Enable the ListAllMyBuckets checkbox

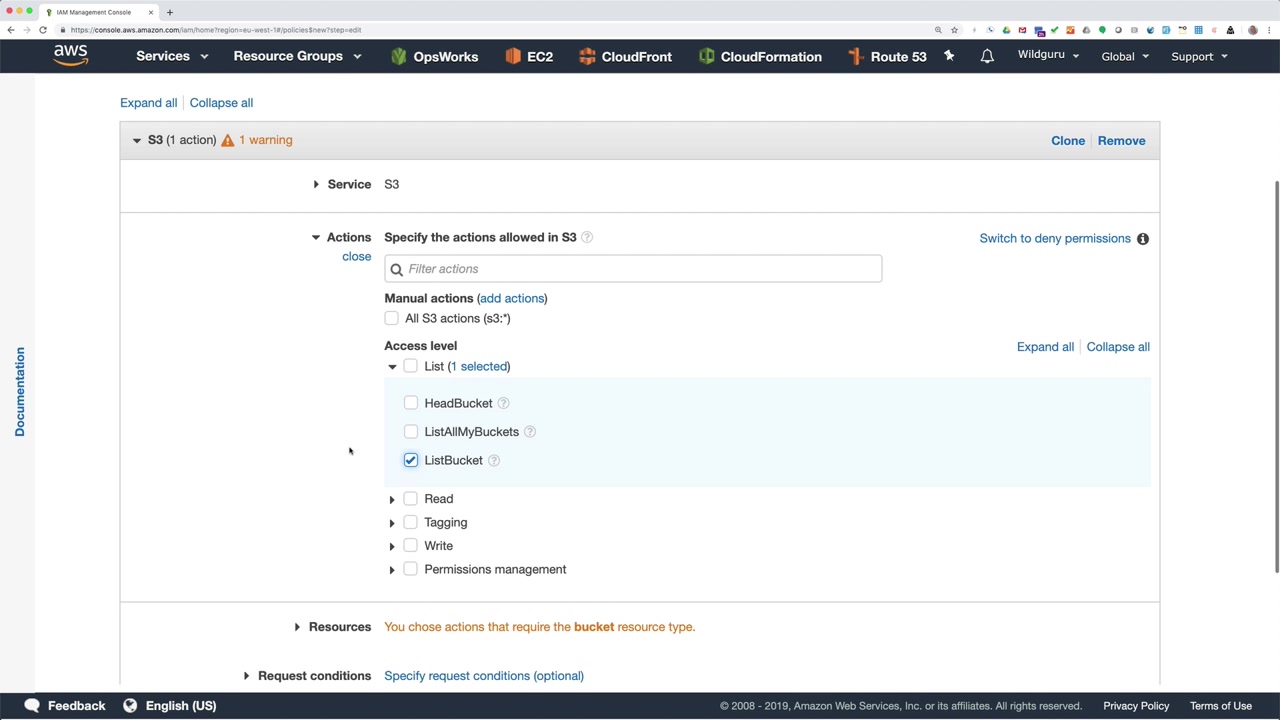pos(411,432)
